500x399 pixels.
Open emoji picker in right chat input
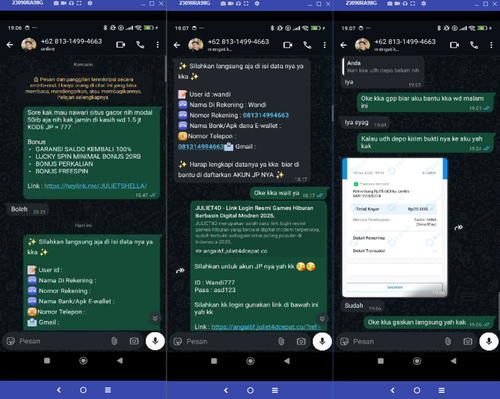pyautogui.click(x=345, y=341)
